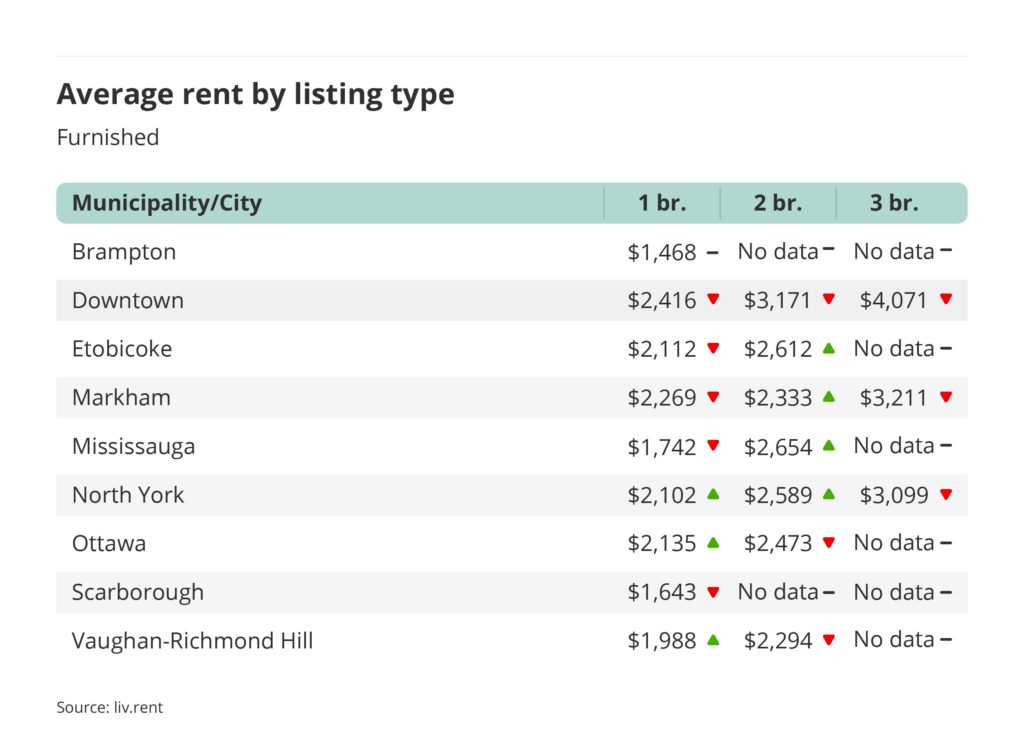Click the red down arrow next to Markham $3,211
Viewport: 1024px width, 741px height.
click(945, 397)
